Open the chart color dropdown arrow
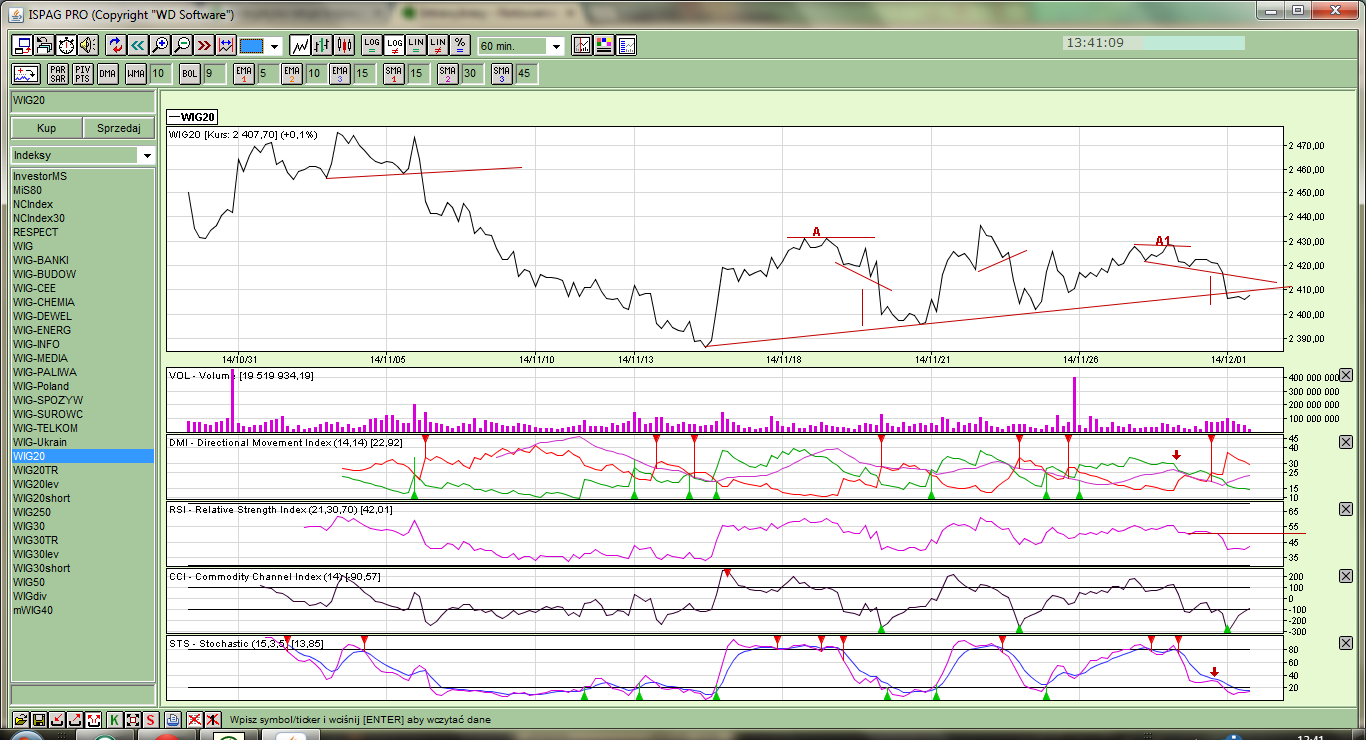 274,46
